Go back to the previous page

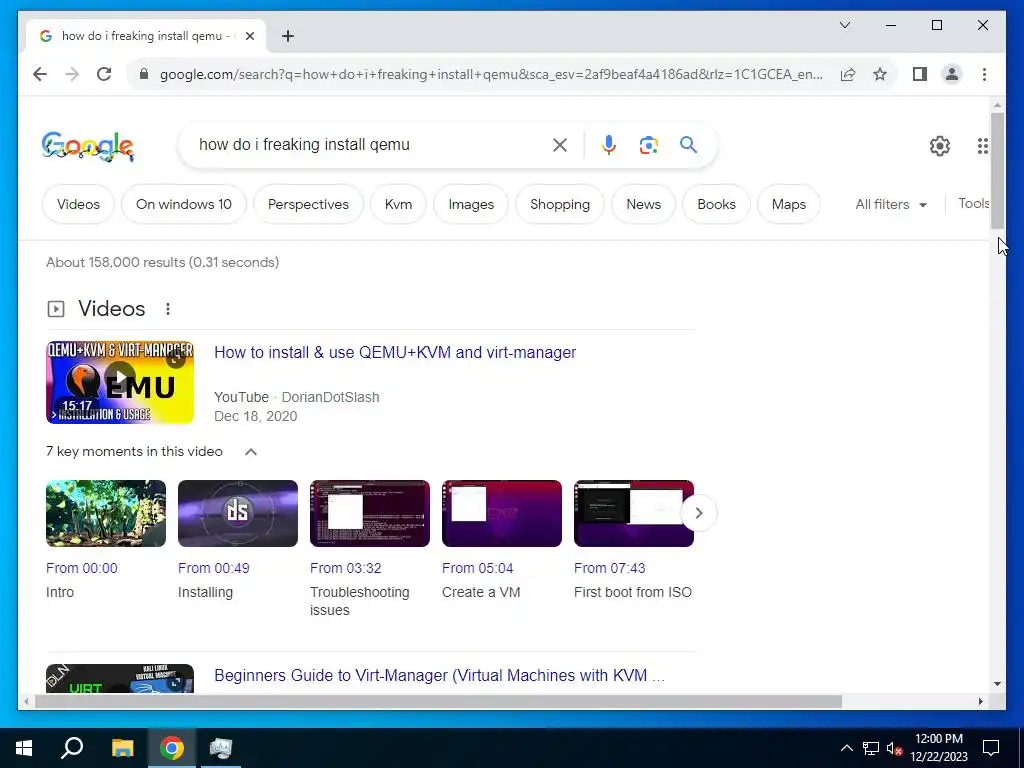pos(40,74)
